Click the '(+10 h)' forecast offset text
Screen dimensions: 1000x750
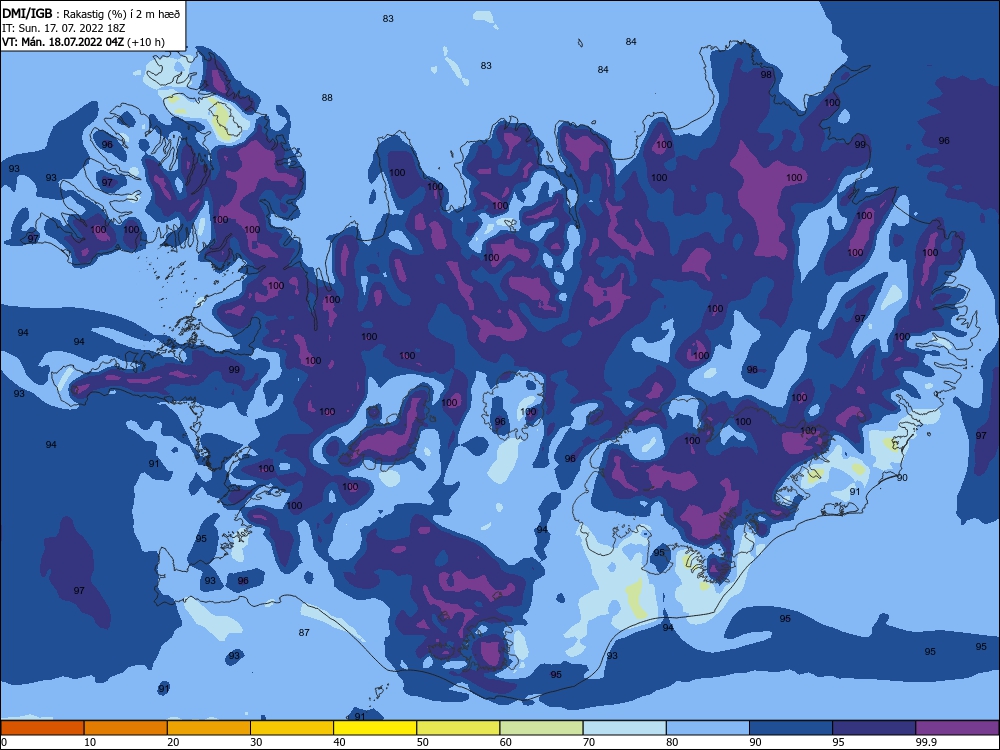[146, 42]
